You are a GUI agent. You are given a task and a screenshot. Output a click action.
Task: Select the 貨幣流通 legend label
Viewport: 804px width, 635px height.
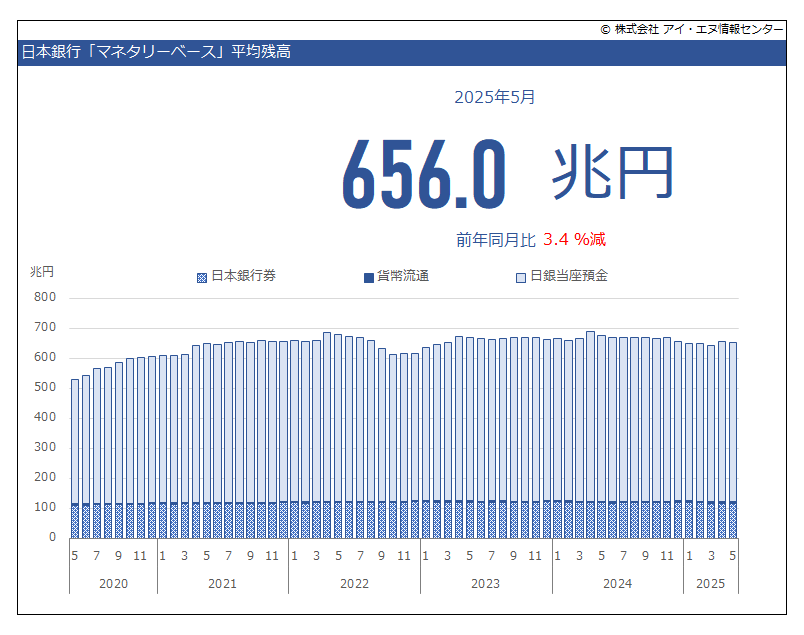pyautogui.click(x=403, y=276)
